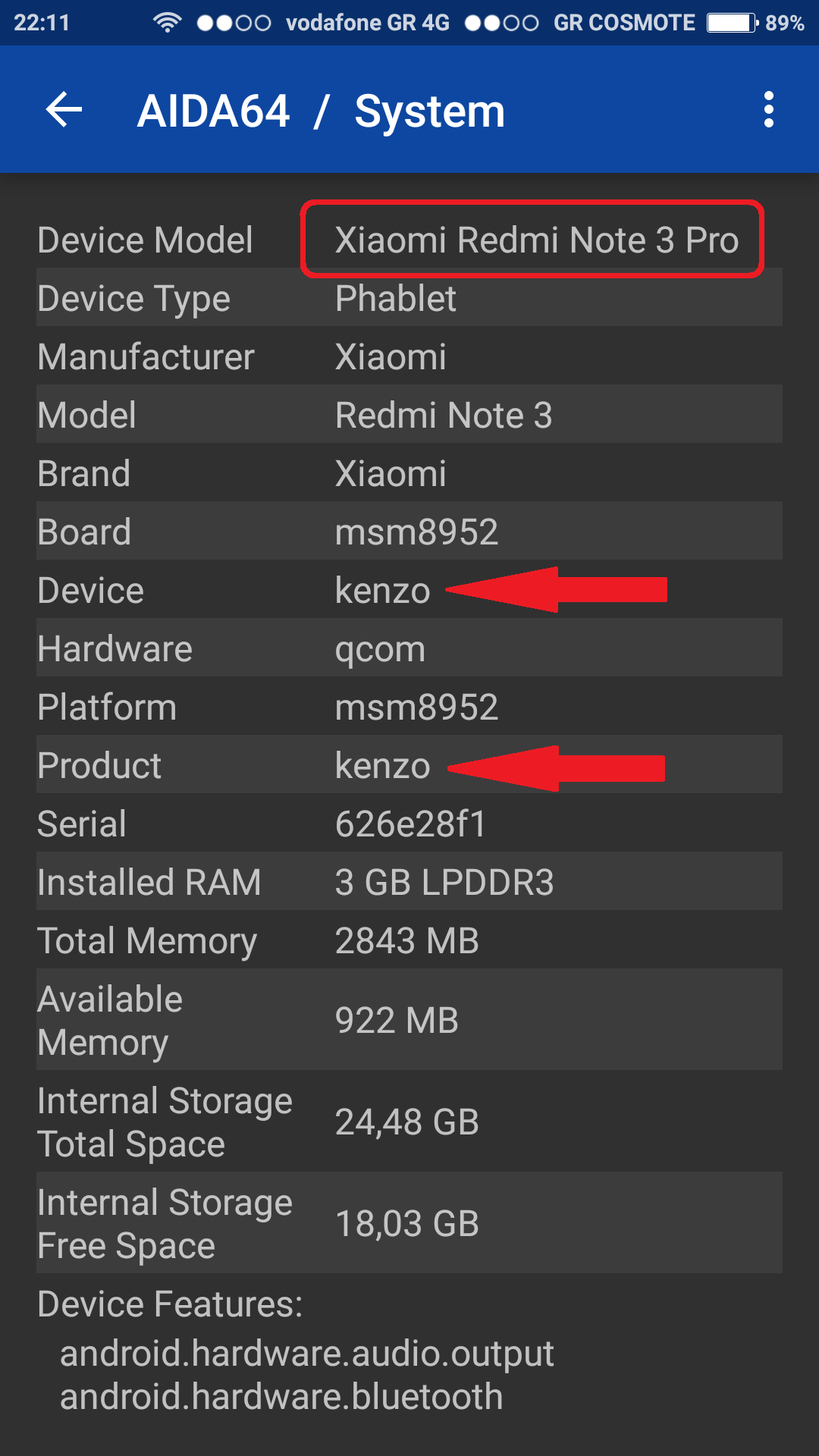Tap the Manufacturer Xiaomi row

click(409, 357)
